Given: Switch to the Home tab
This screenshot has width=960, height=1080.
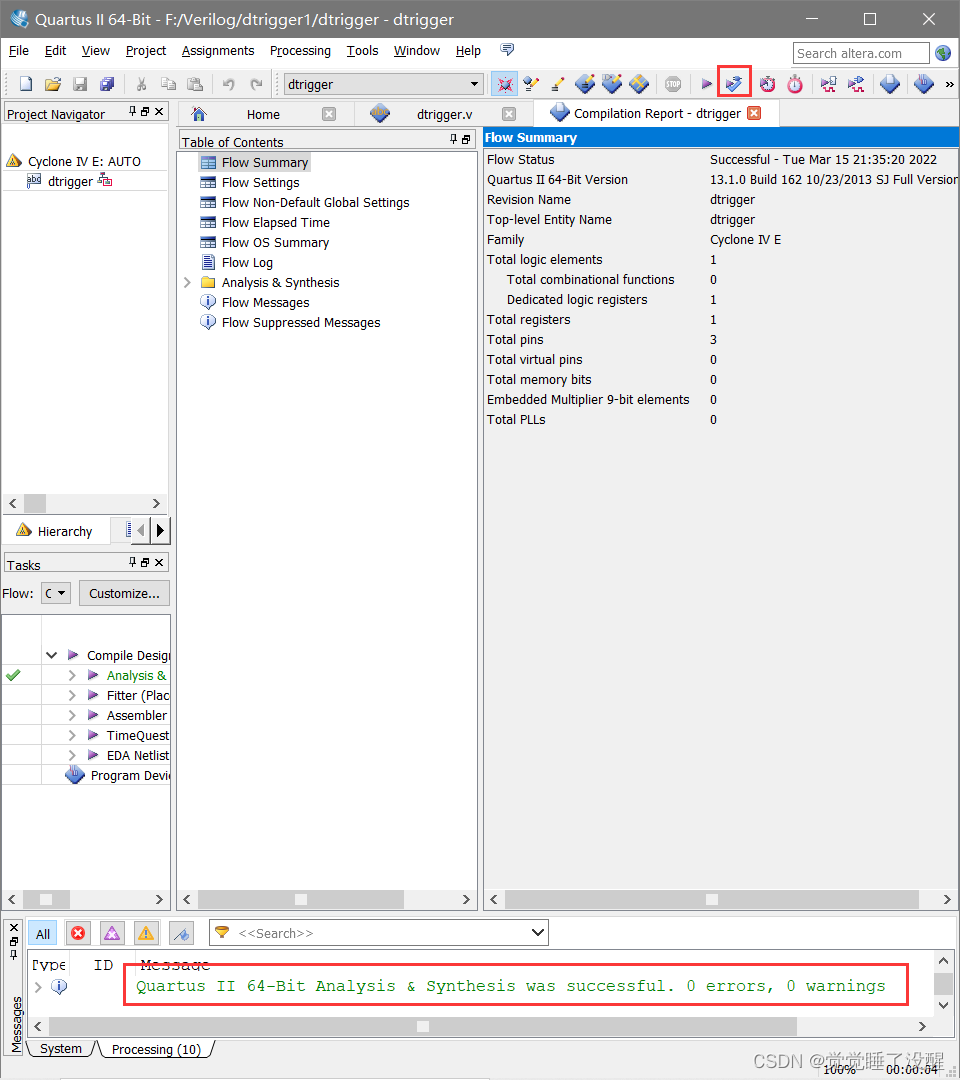Looking at the screenshot, I should 263,114.
